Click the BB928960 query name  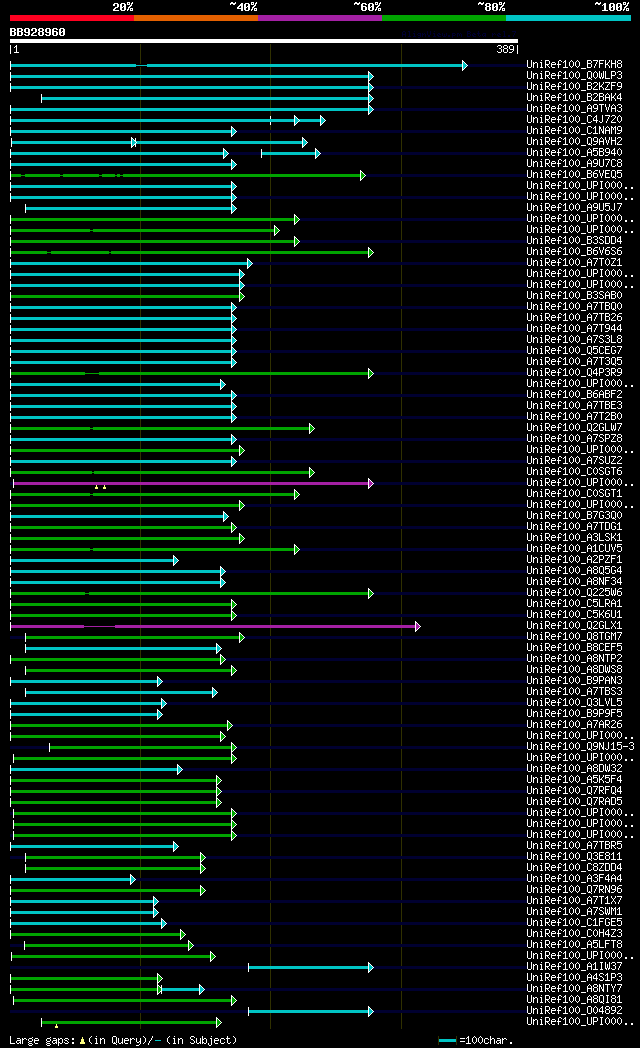tap(37, 32)
